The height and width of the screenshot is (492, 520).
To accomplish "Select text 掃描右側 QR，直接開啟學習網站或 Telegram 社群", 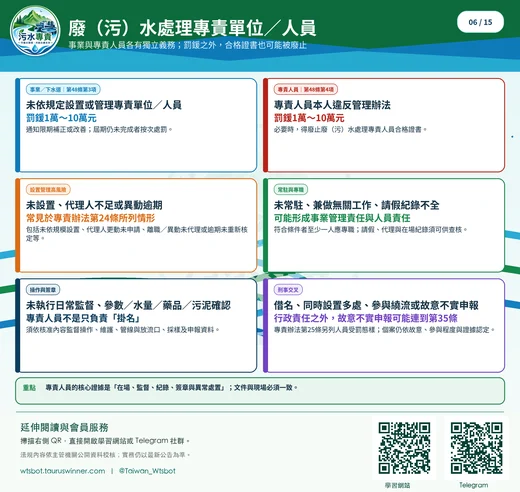I will coord(104,441).
